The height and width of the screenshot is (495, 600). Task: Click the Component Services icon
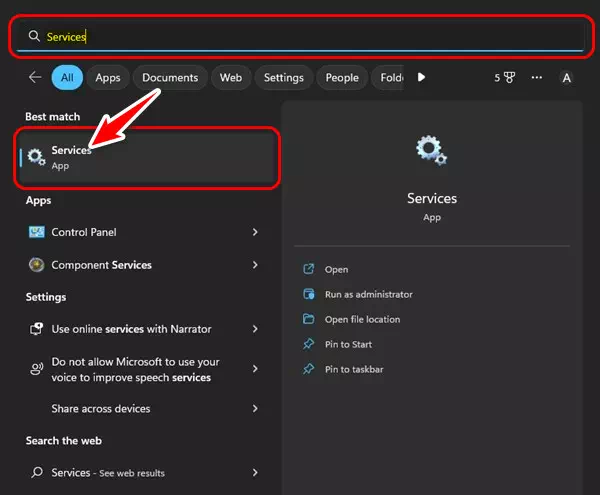(x=37, y=265)
